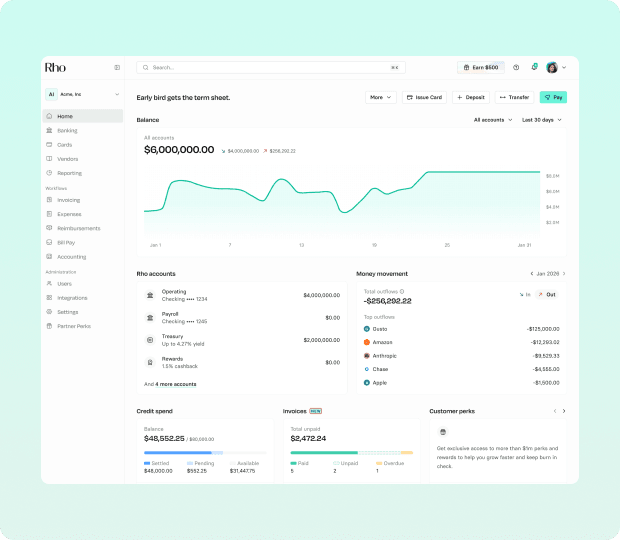
Task: Click the credit spend progress bar
Action: pos(205,453)
